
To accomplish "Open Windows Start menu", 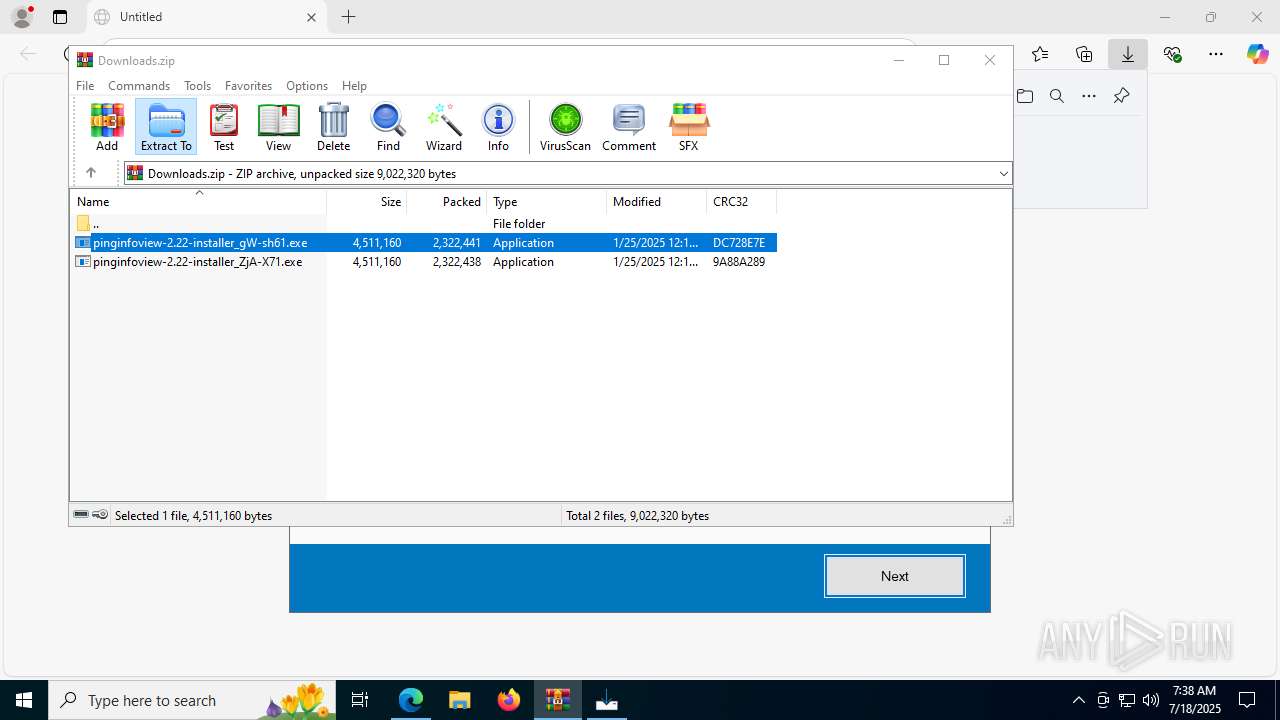I will click(24, 700).
